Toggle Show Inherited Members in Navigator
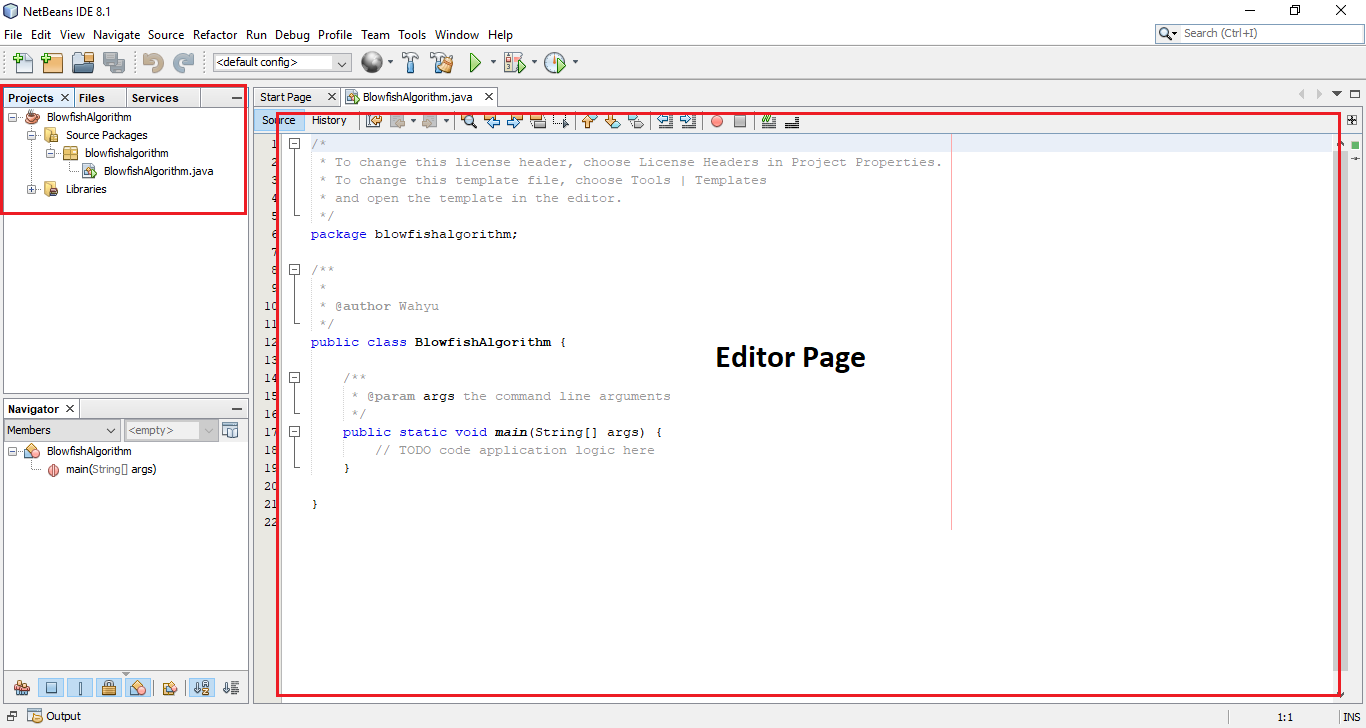1366x728 pixels. tap(21, 687)
